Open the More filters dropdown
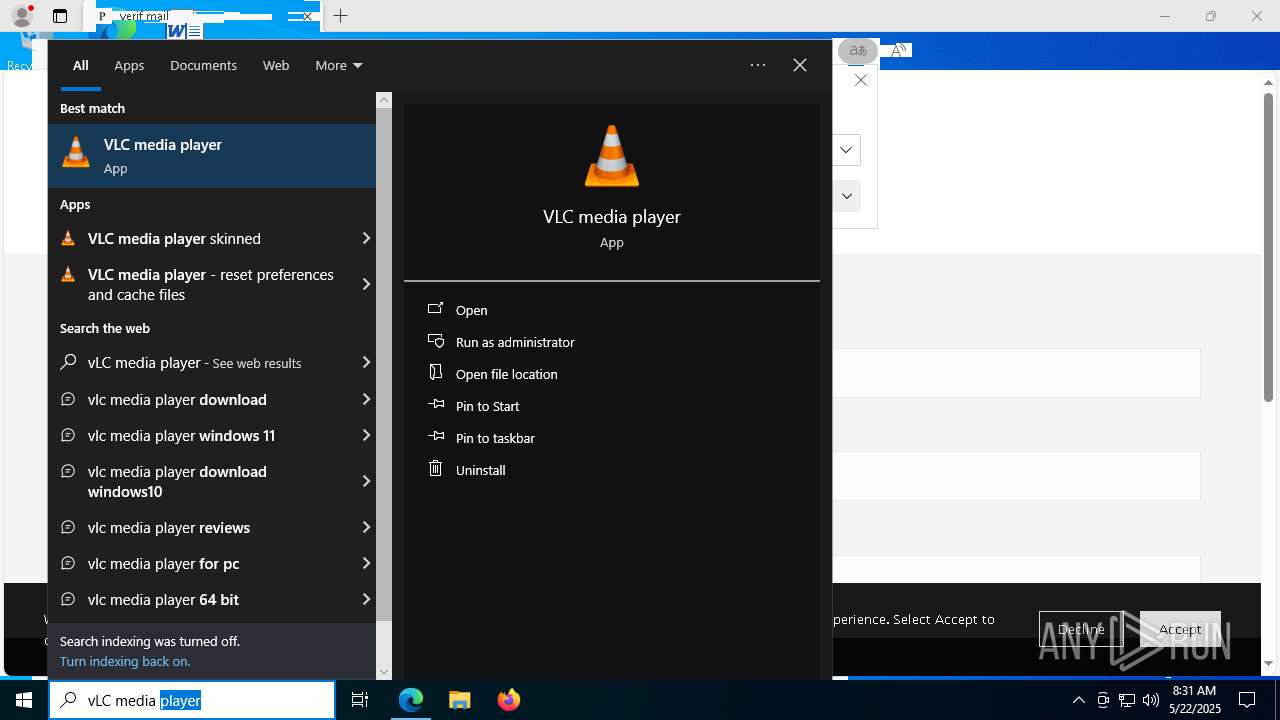Viewport: 1280px width, 720px height. point(338,65)
